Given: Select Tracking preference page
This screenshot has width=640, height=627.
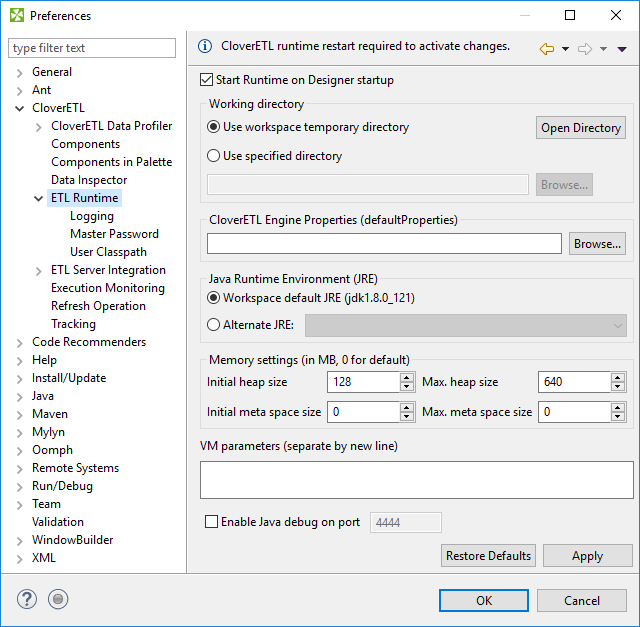Looking at the screenshot, I should pyautogui.click(x=73, y=324).
